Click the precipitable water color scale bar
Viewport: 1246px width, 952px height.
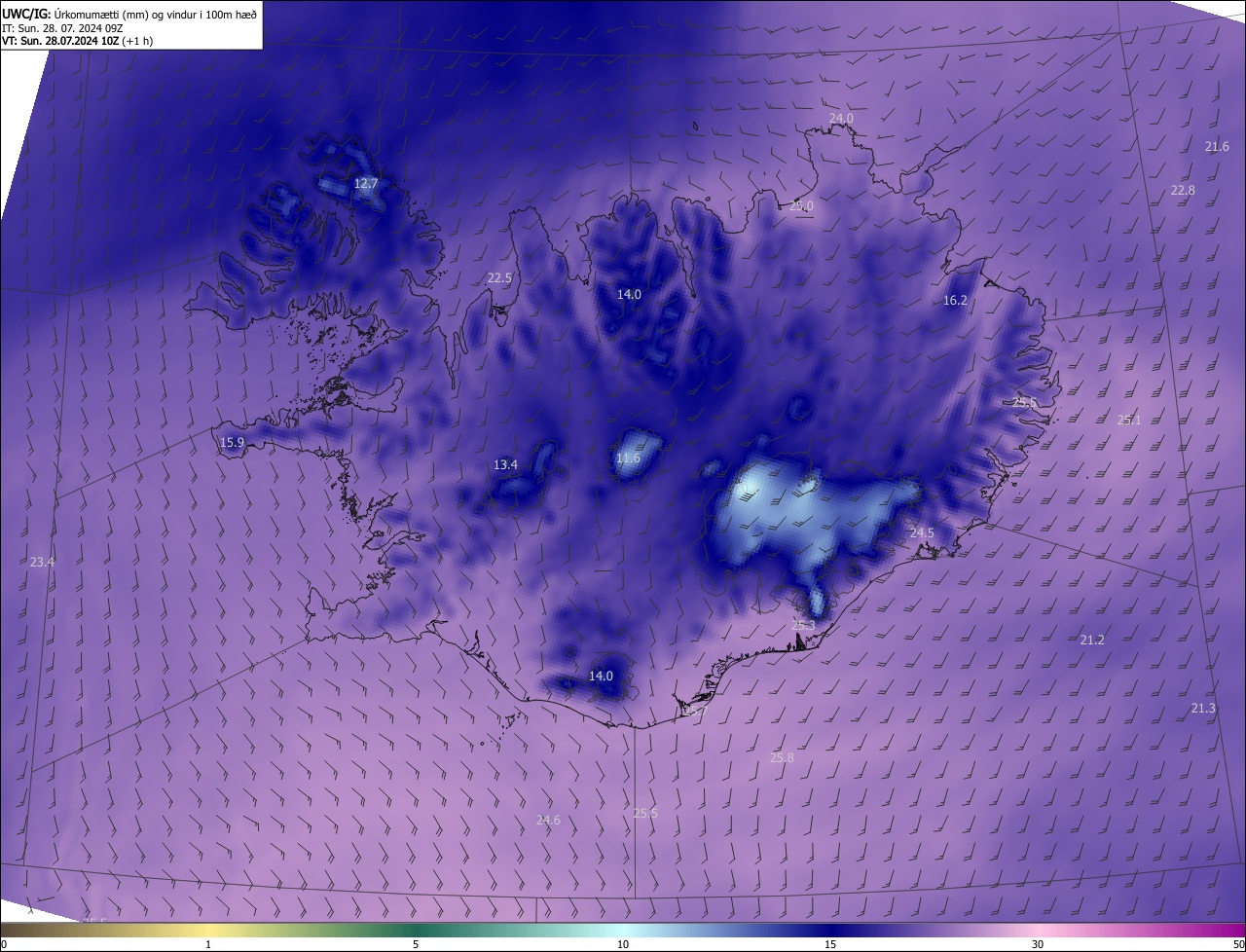[623, 931]
